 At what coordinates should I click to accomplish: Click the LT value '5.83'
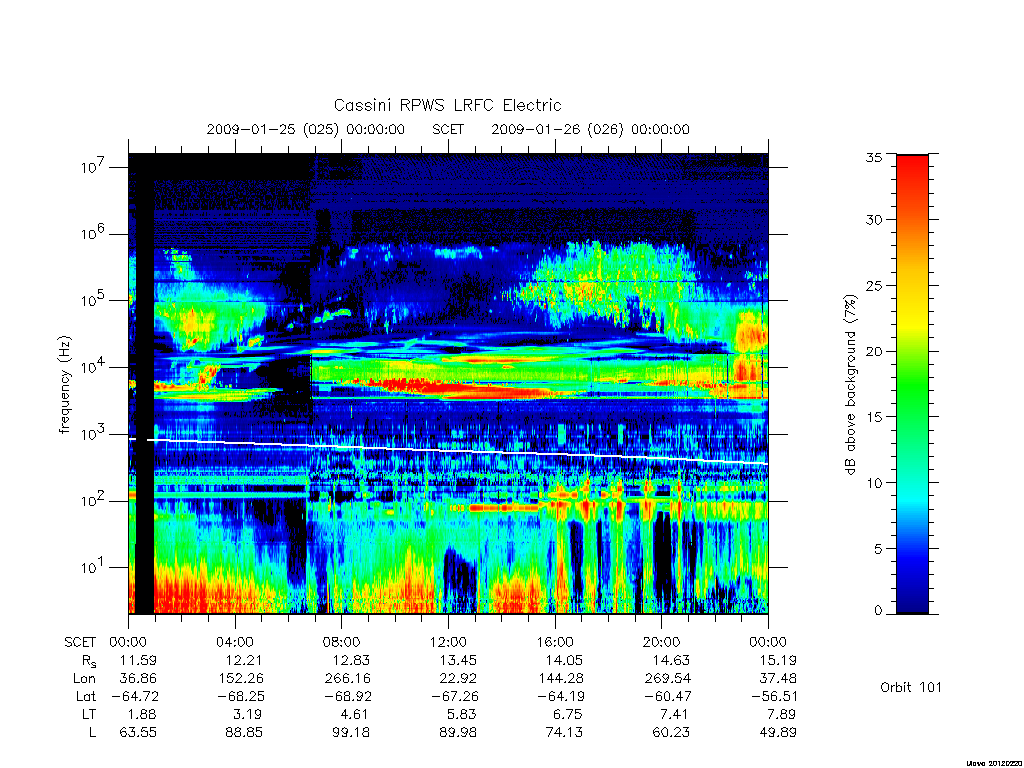462,714
